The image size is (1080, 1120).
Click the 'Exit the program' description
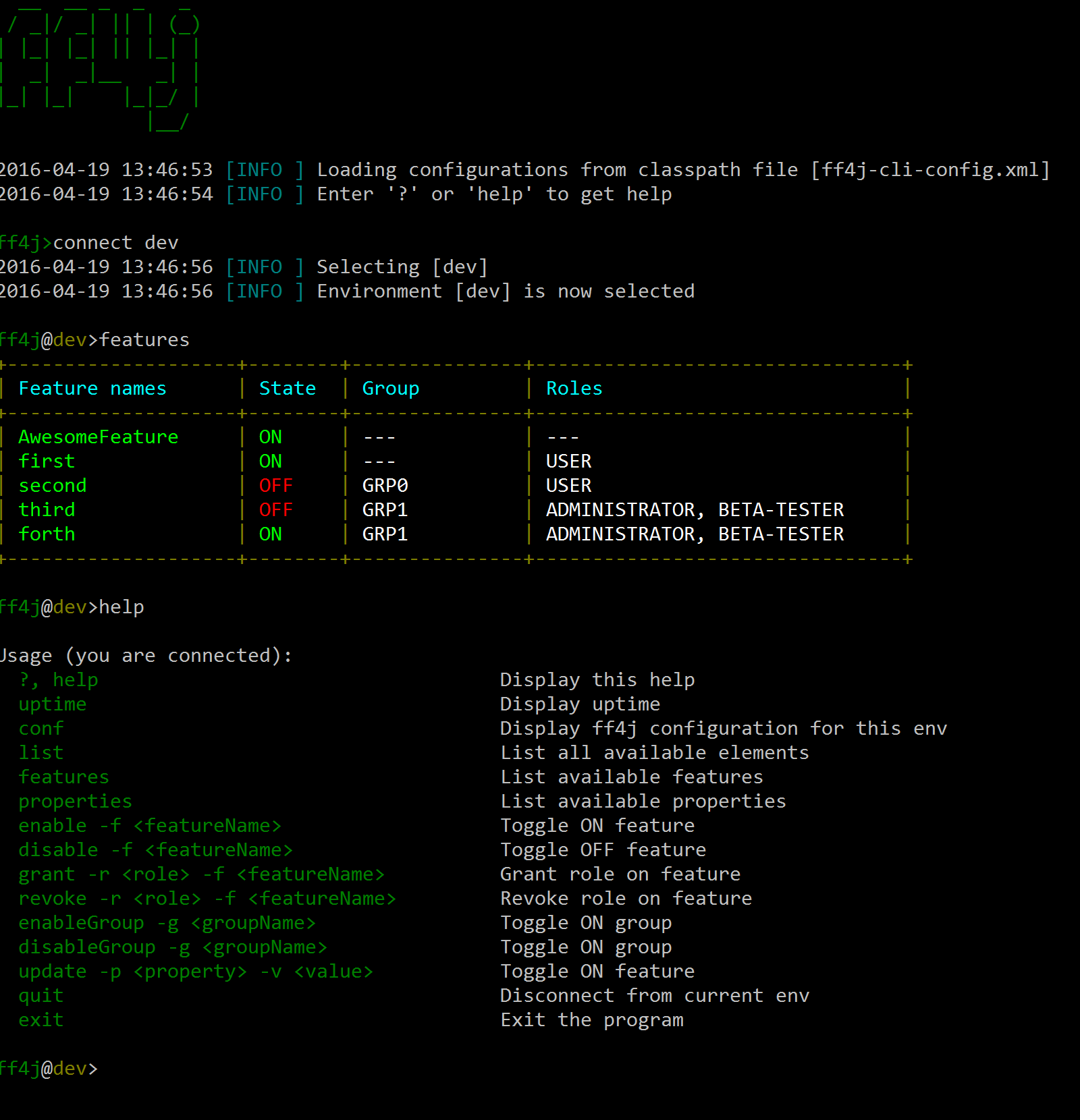pyautogui.click(x=592, y=1020)
